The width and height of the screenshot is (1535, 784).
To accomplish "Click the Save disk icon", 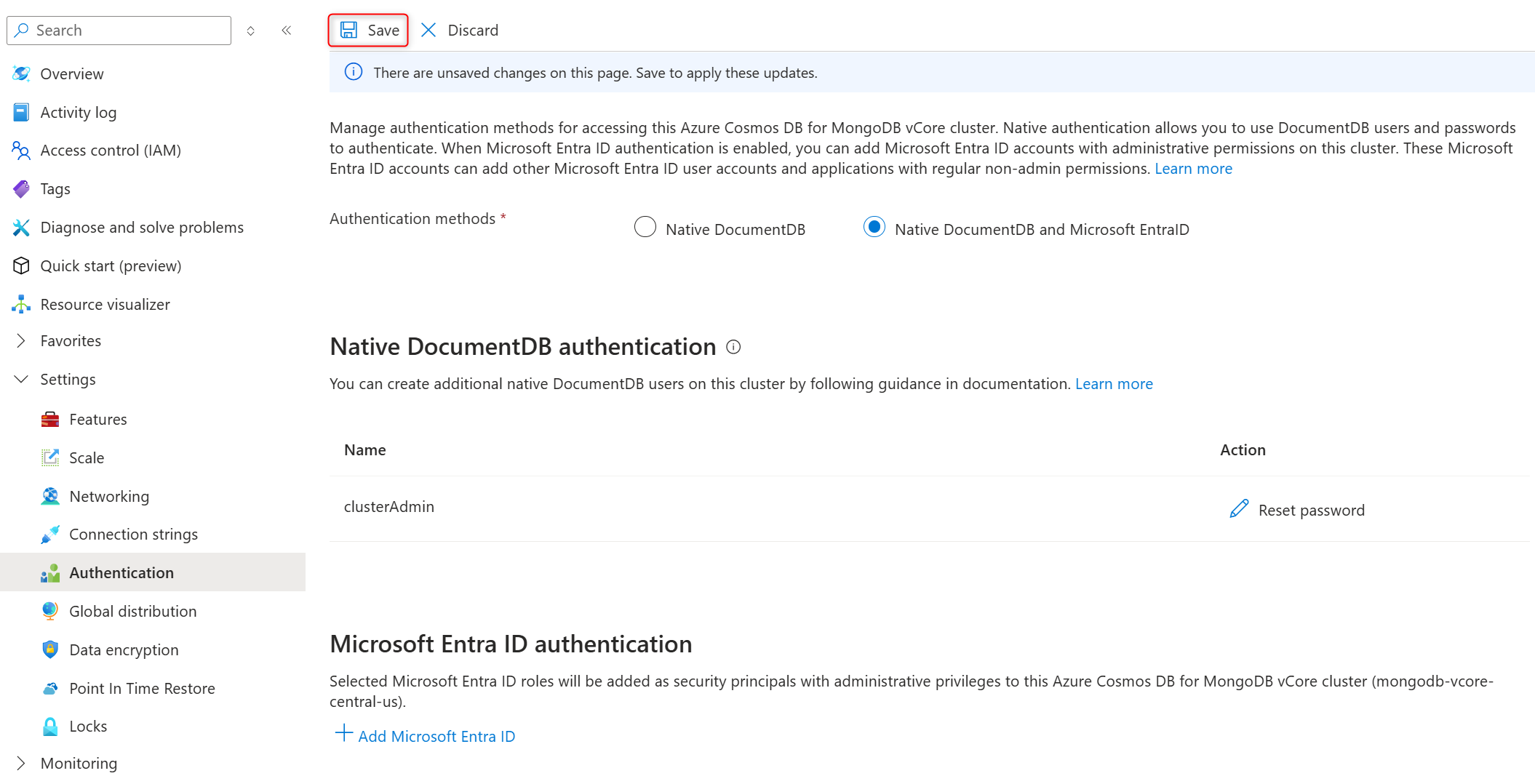I will point(349,30).
